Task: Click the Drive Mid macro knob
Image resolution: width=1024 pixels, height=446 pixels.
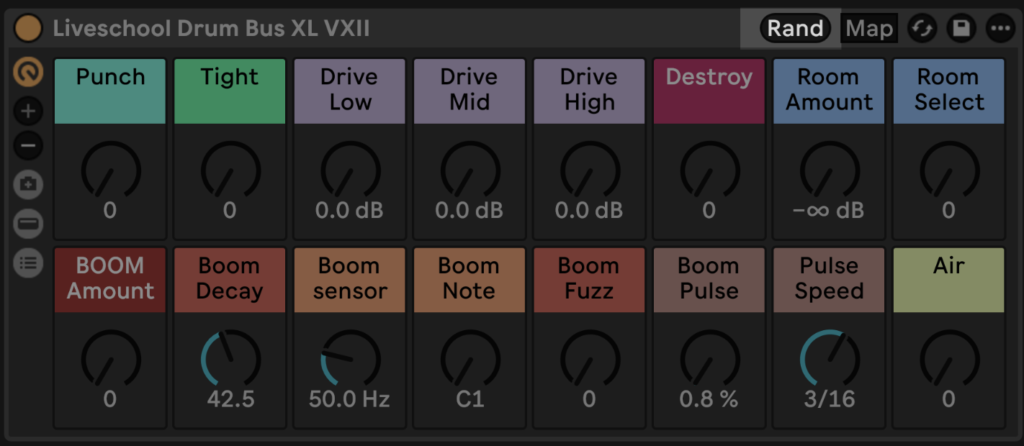Action: pos(470,170)
